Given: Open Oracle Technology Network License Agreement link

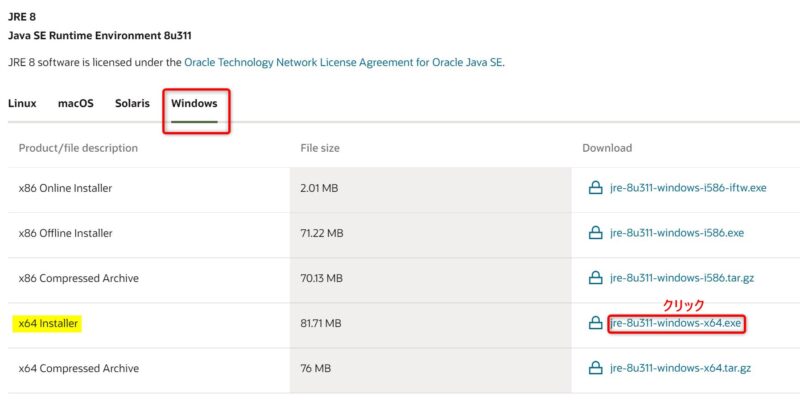Looking at the screenshot, I should pos(343,62).
